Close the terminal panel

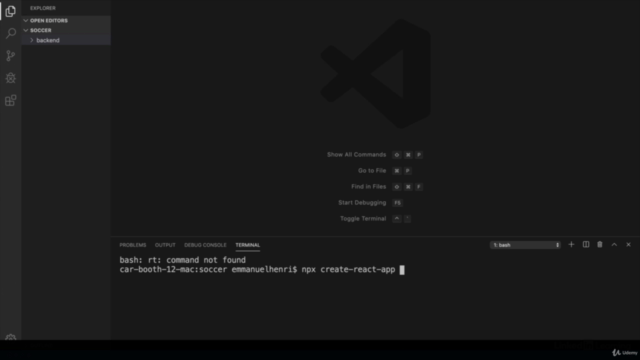tap(628, 244)
